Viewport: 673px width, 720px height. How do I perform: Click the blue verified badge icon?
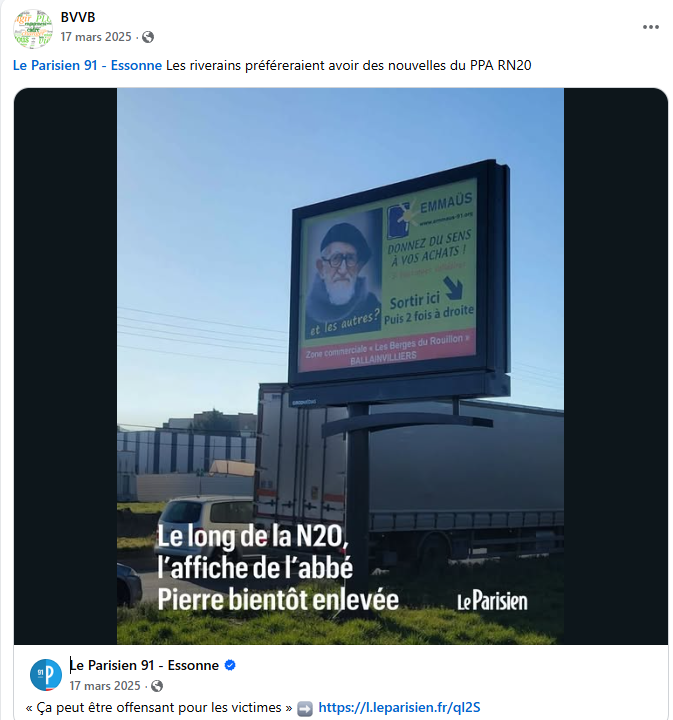point(230,665)
